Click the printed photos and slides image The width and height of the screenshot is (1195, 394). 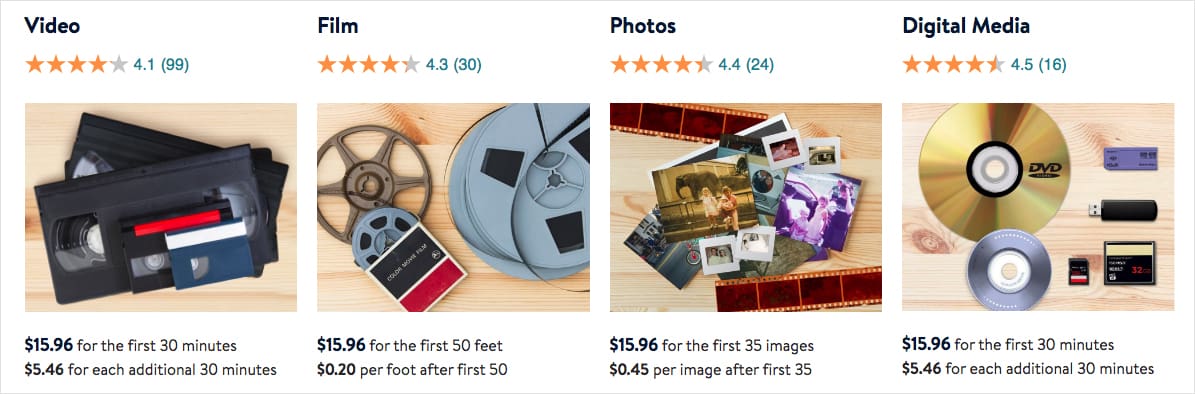tap(745, 207)
